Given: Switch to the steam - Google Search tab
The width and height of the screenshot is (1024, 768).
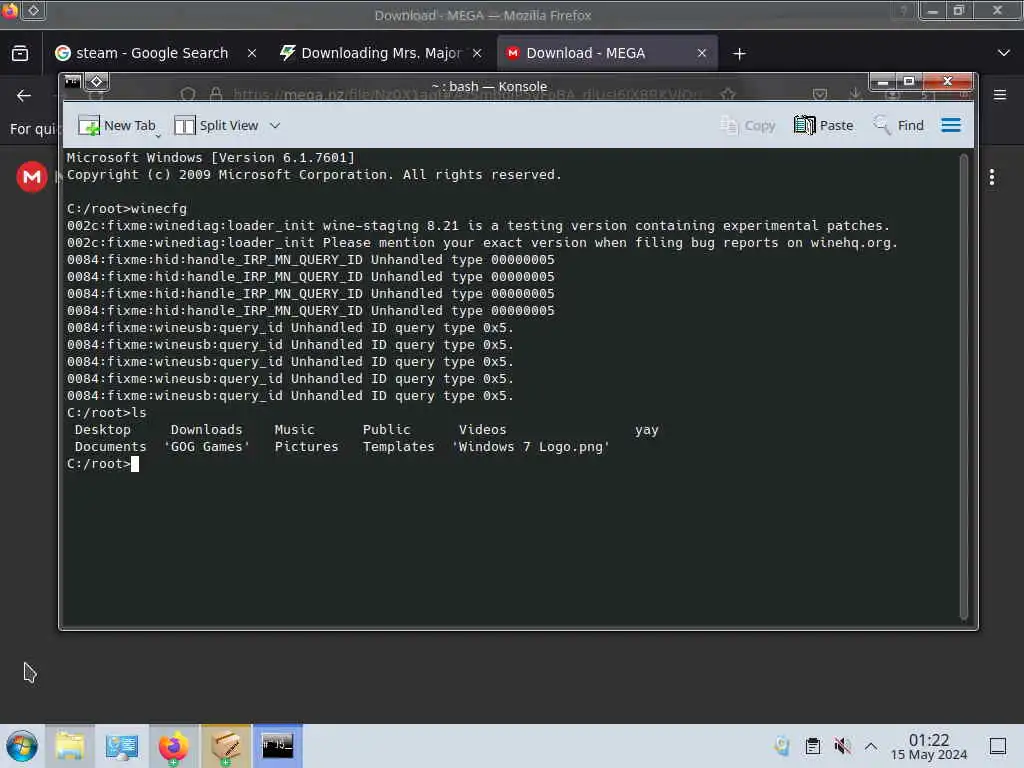Looking at the screenshot, I should tap(142, 53).
